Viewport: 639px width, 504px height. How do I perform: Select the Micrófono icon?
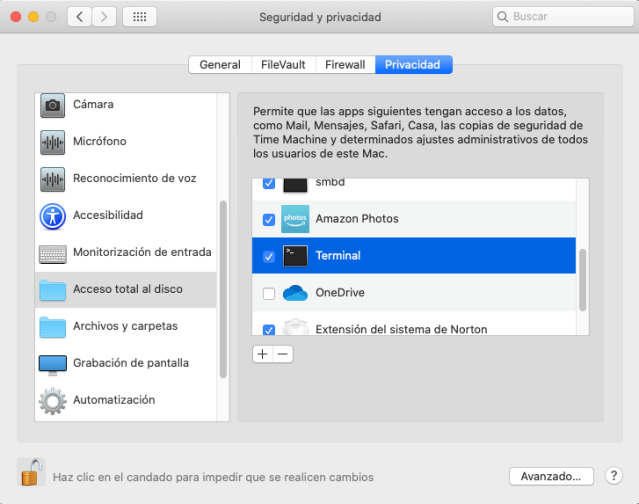(52, 142)
